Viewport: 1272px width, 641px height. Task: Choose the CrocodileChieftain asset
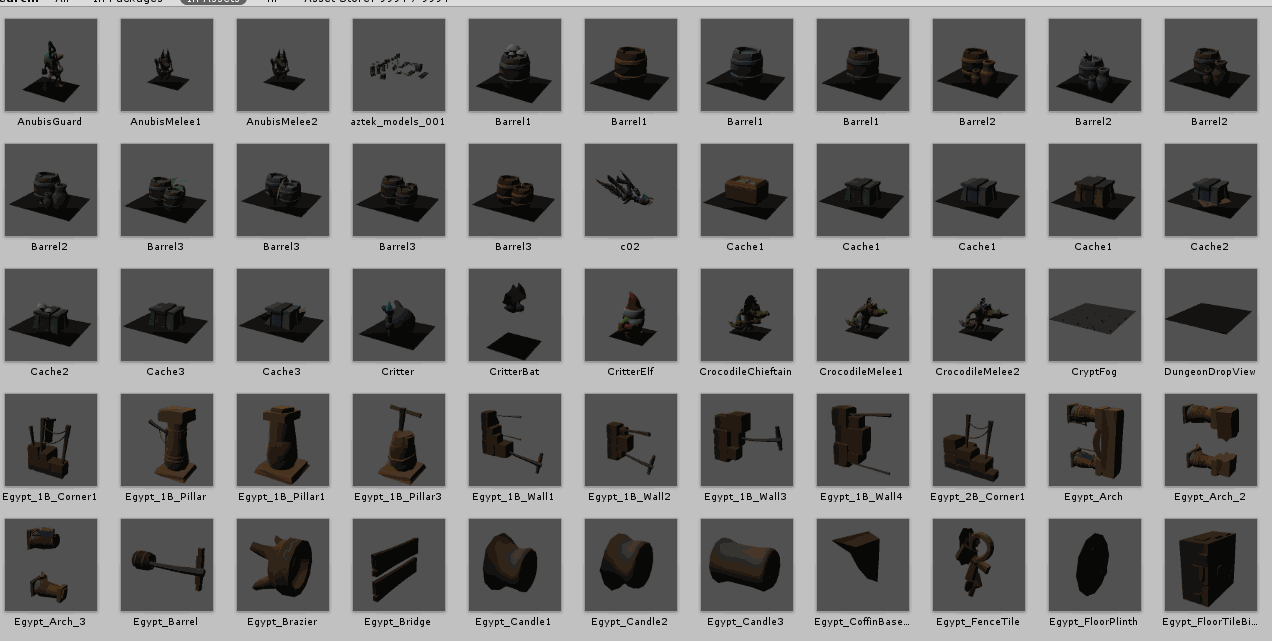click(x=747, y=315)
